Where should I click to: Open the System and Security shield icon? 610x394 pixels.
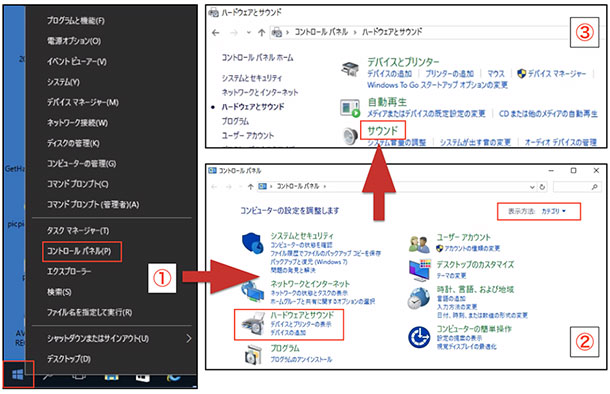(253, 243)
